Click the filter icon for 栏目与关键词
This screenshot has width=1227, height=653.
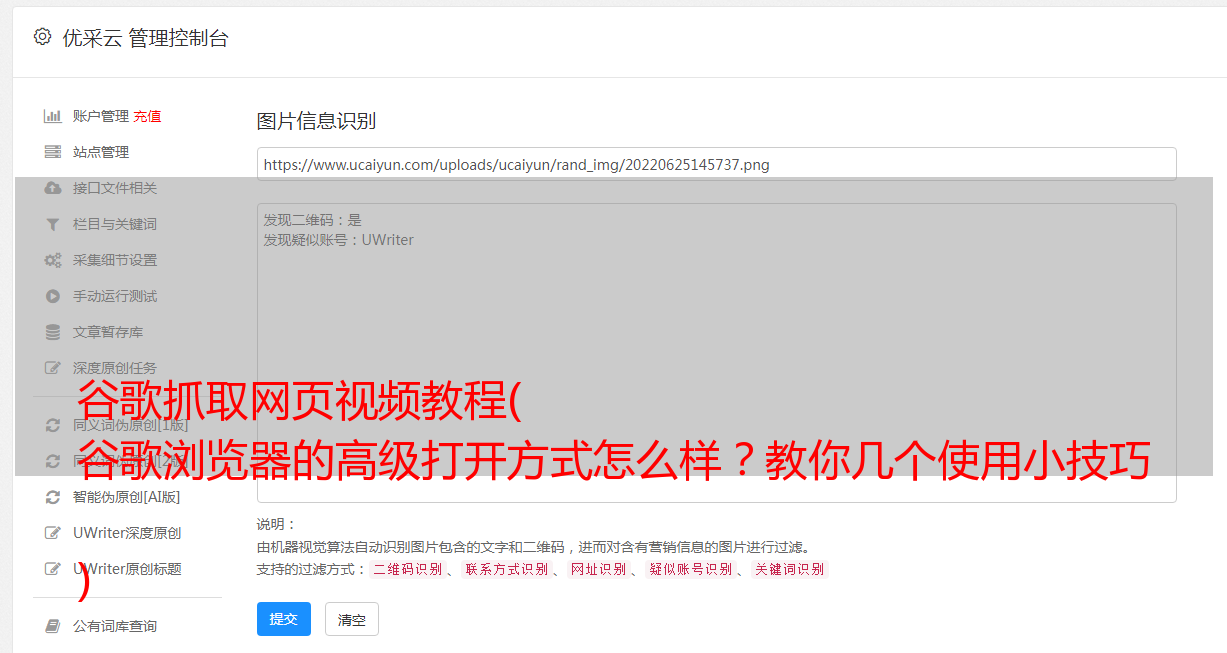coord(53,224)
